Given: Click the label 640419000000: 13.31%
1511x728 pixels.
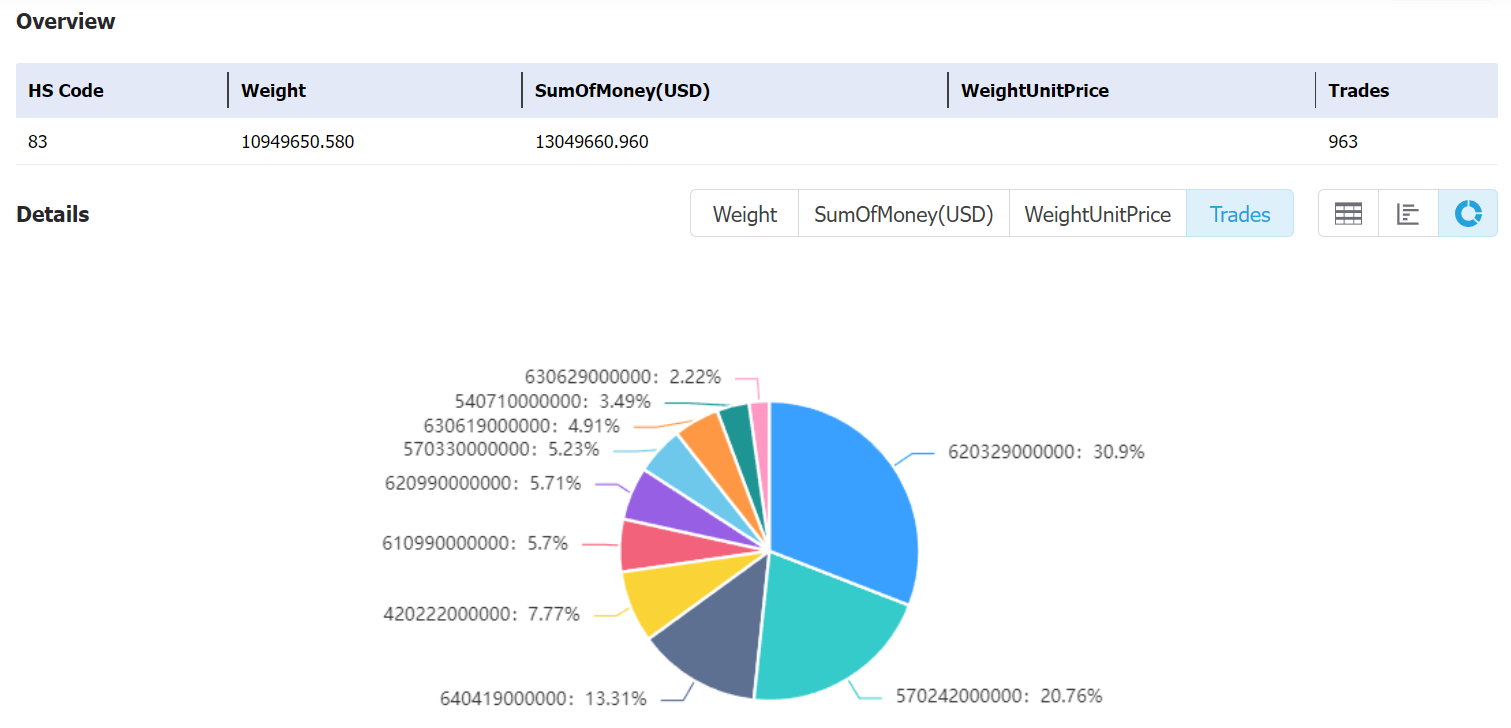Looking at the screenshot, I should pos(544,698).
